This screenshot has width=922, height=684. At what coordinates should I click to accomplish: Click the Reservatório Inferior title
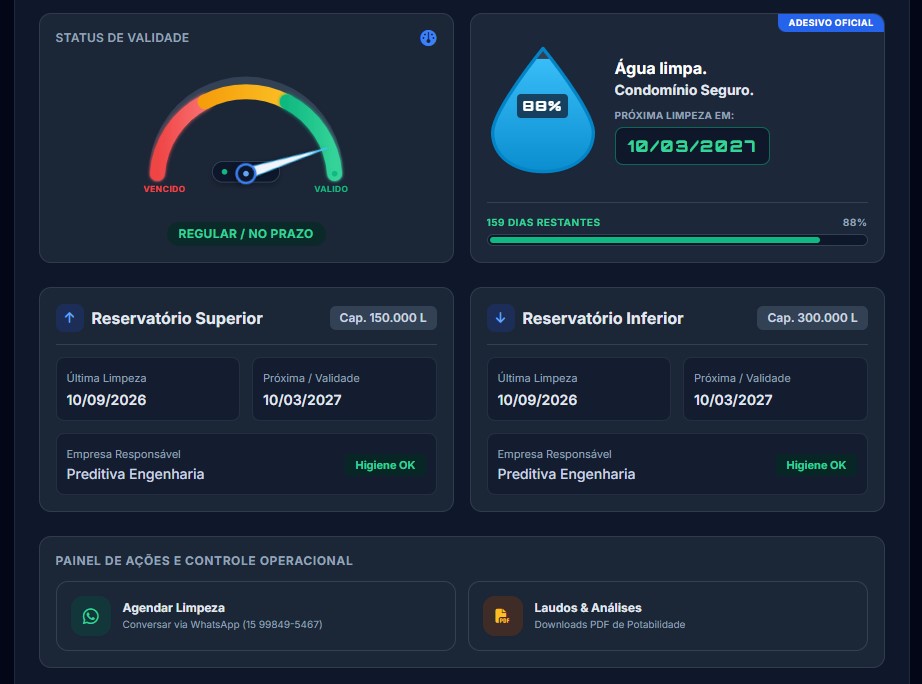pyautogui.click(x=603, y=318)
